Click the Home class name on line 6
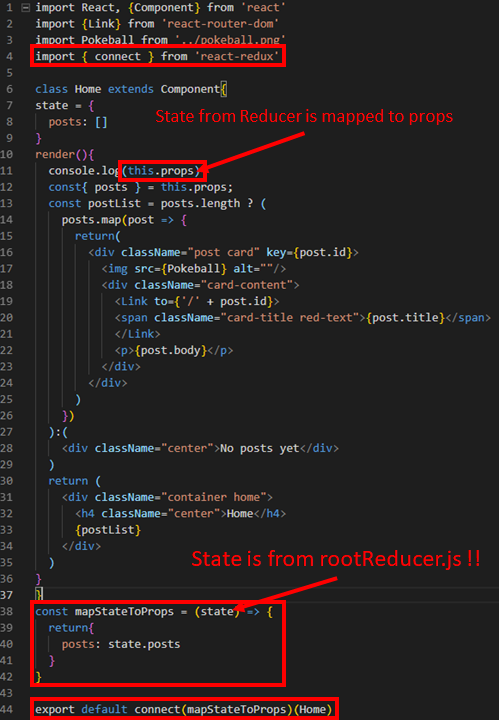 coord(88,89)
